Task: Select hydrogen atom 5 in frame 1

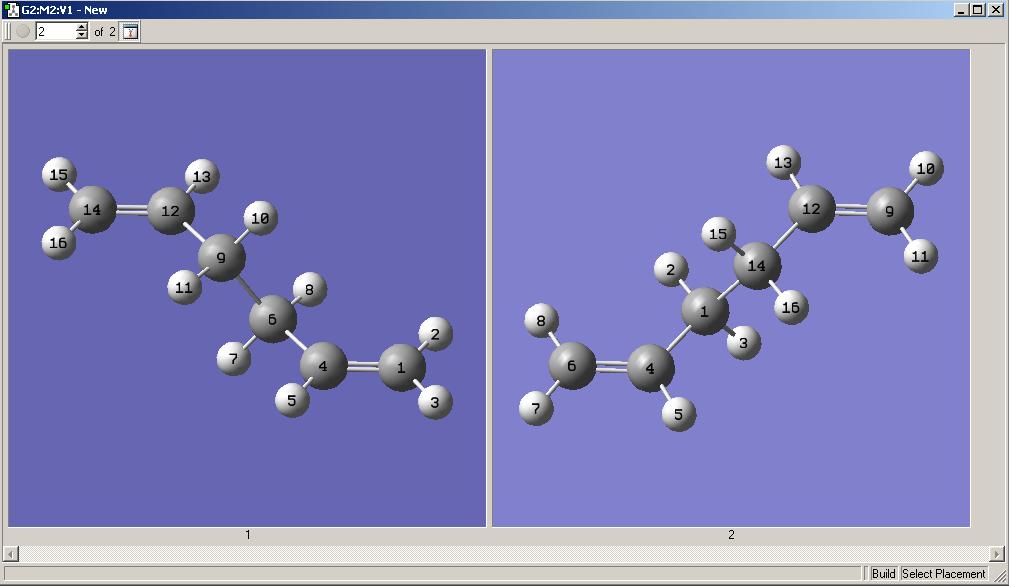Action: [292, 400]
